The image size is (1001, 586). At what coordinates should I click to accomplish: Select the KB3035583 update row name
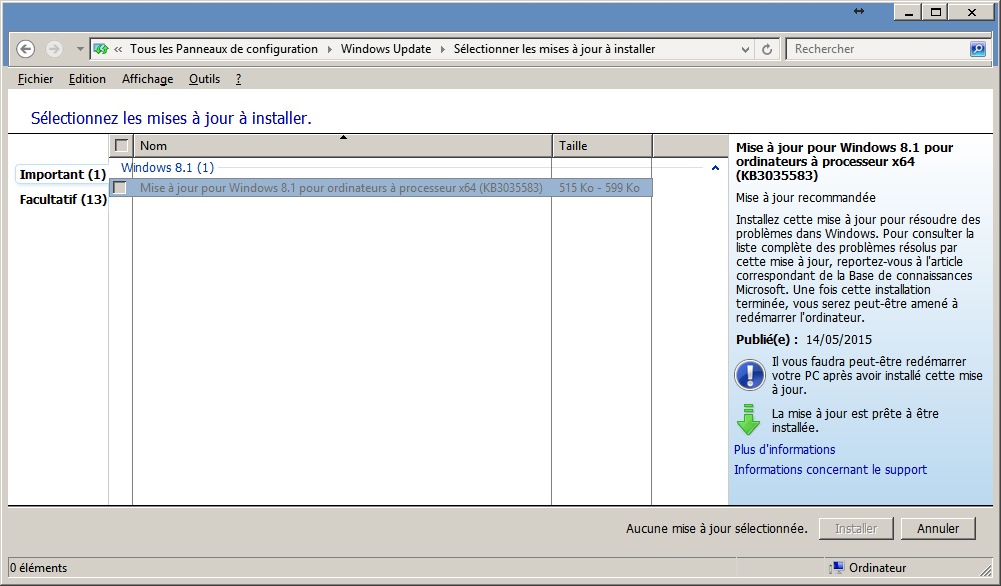coord(341,188)
